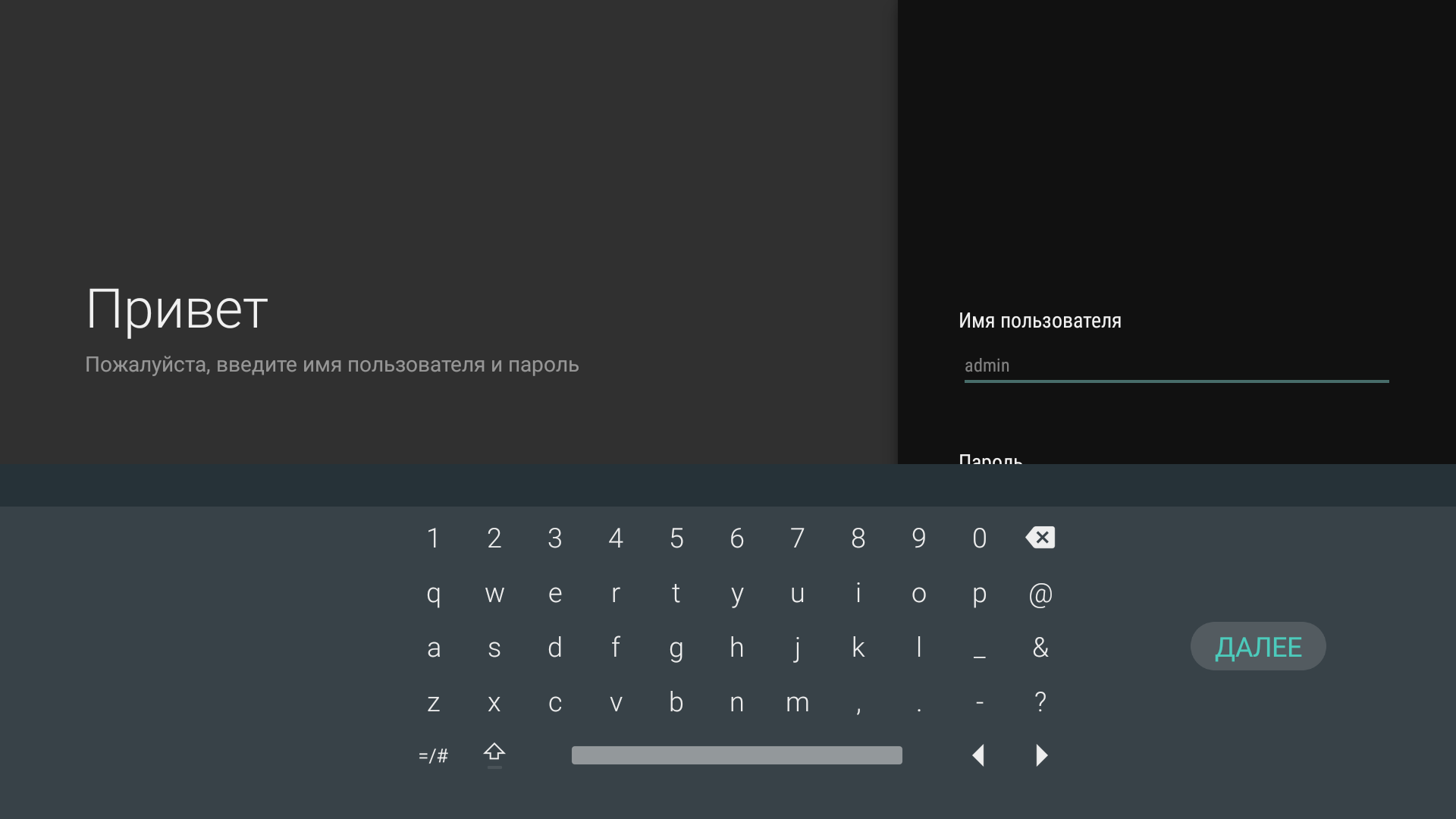This screenshot has height=819, width=1456.
Task: Tap the letter x key
Action: pos(494,703)
